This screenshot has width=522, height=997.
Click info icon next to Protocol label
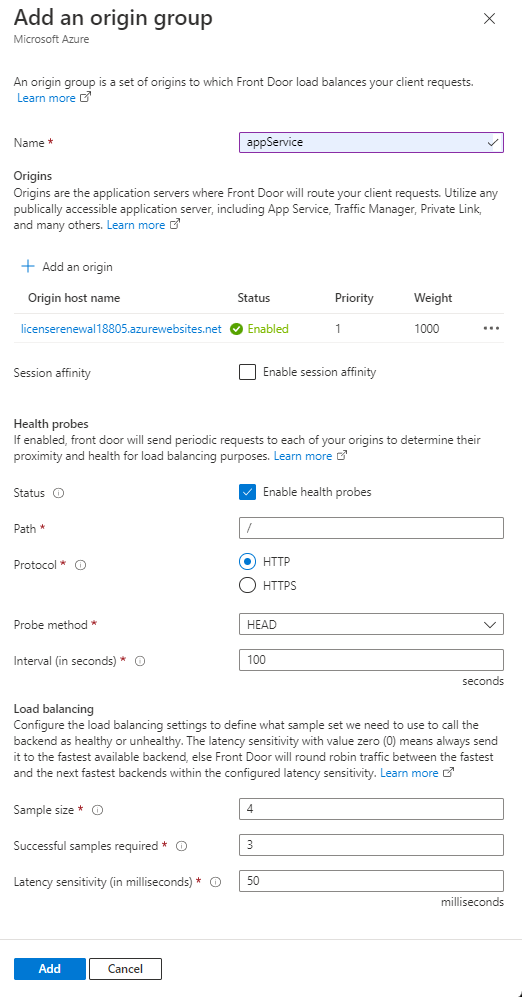click(80, 565)
